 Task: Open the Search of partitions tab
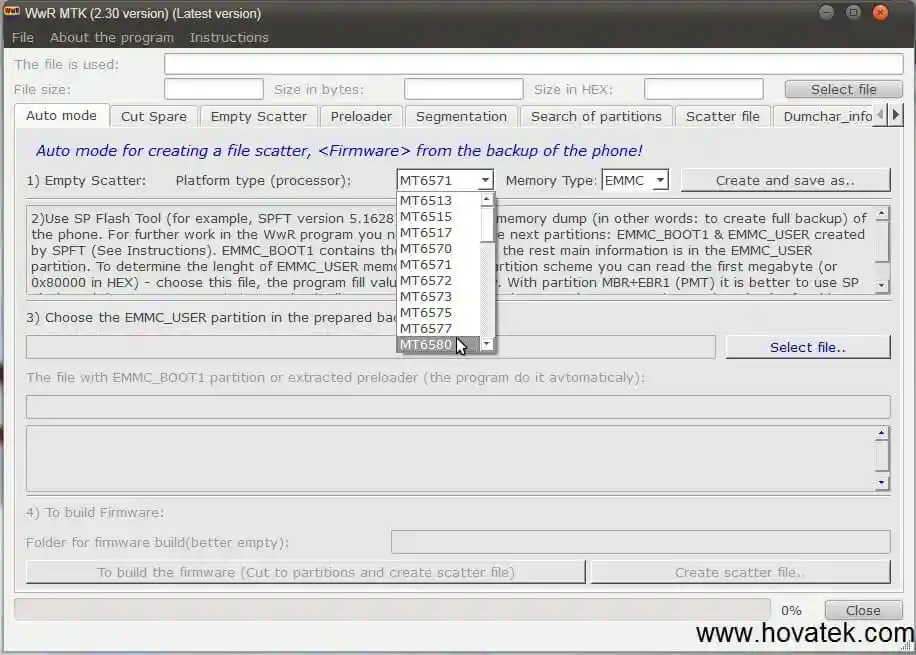click(596, 116)
